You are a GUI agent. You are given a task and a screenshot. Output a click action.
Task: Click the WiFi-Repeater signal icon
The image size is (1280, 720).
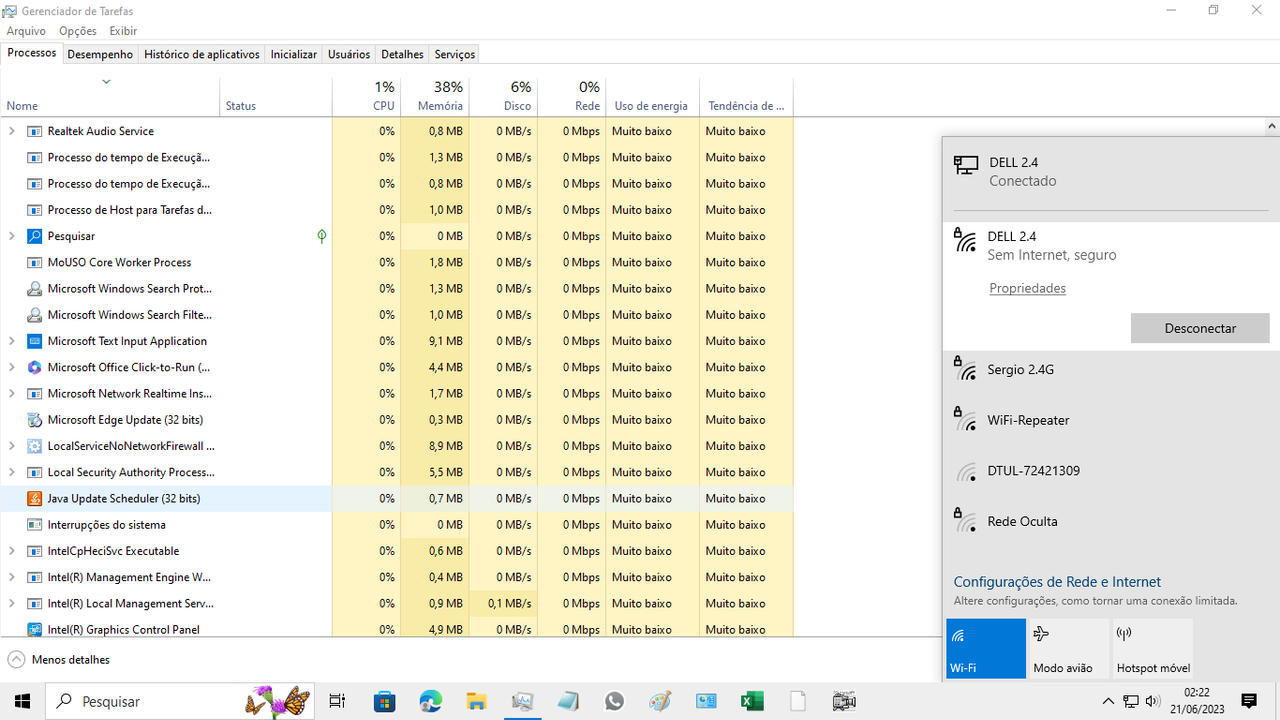click(965, 420)
